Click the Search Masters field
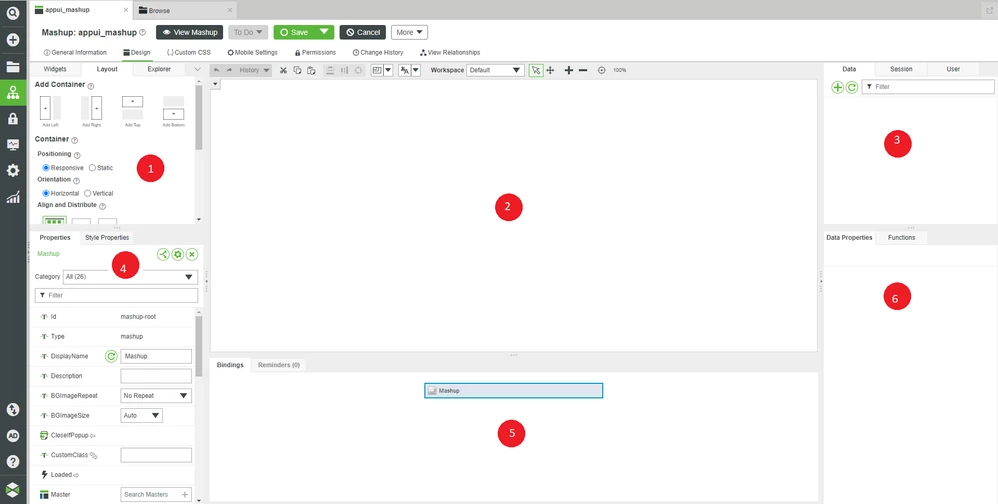This screenshot has width=998, height=504. point(156,494)
